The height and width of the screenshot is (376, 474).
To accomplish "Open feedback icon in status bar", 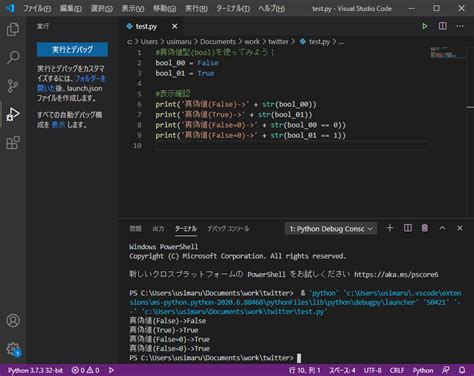I will point(446,370).
